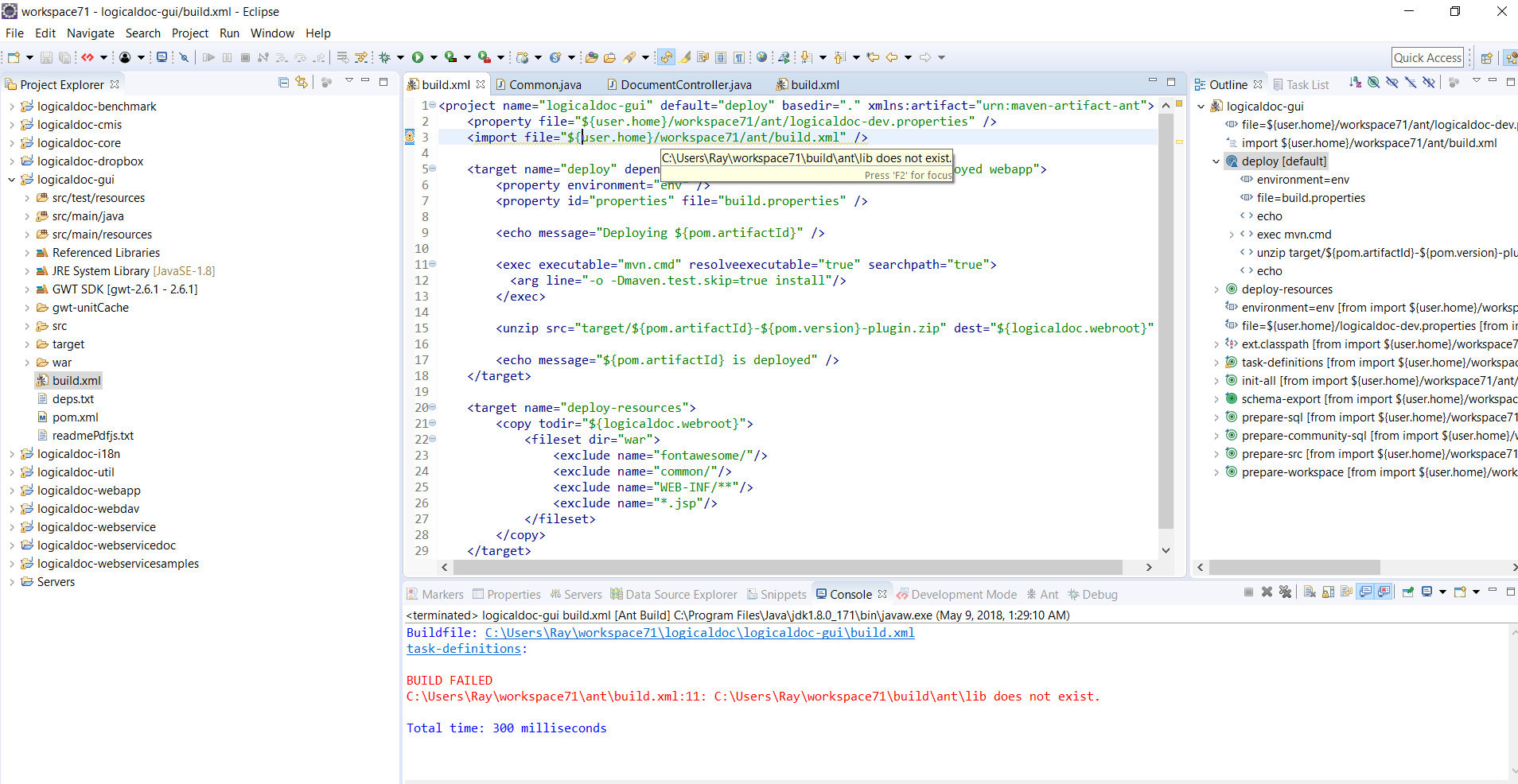Toggle Link with Editor in Project Explorer
The image size is (1518, 784).
pyautogui.click(x=302, y=82)
